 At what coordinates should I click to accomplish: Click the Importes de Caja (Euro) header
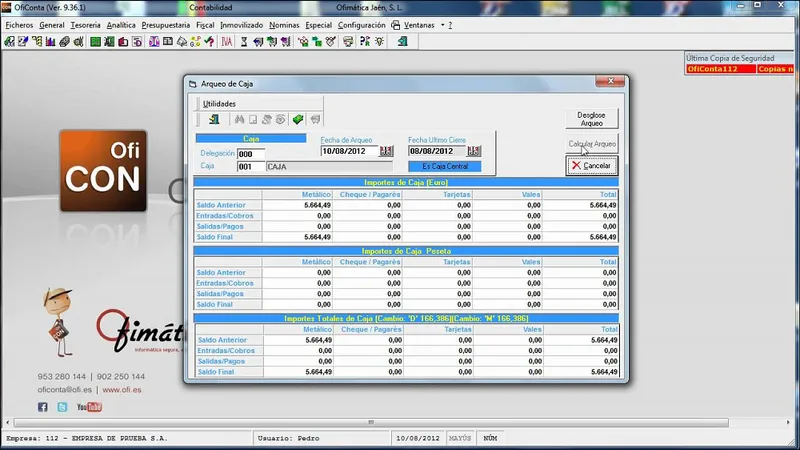(x=406, y=182)
